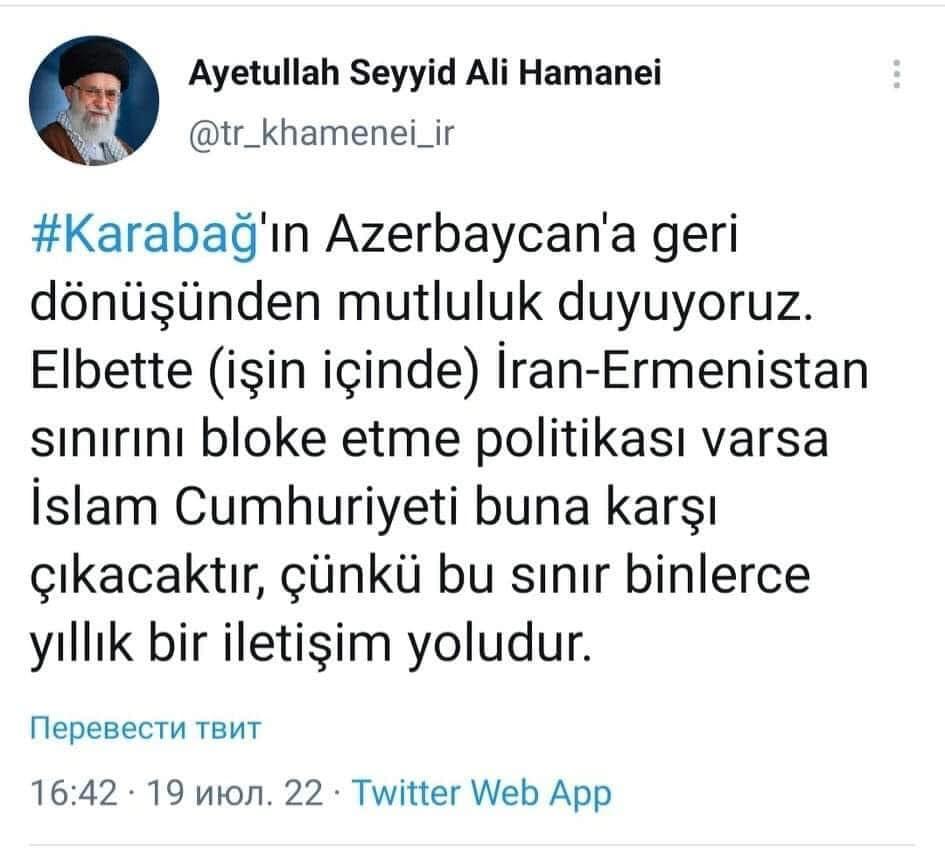Click the date 19 июл. 22
Viewport: 945px width, 856px height.
(234, 792)
